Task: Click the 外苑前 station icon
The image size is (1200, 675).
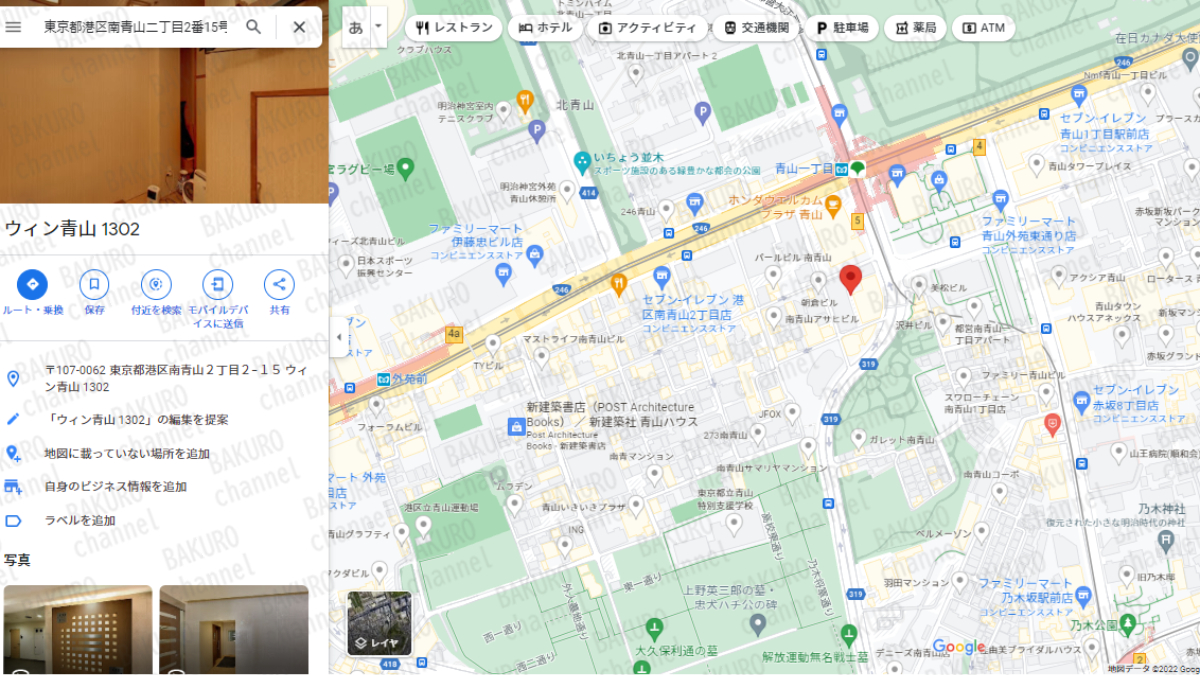Action: click(x=384, y=380)
